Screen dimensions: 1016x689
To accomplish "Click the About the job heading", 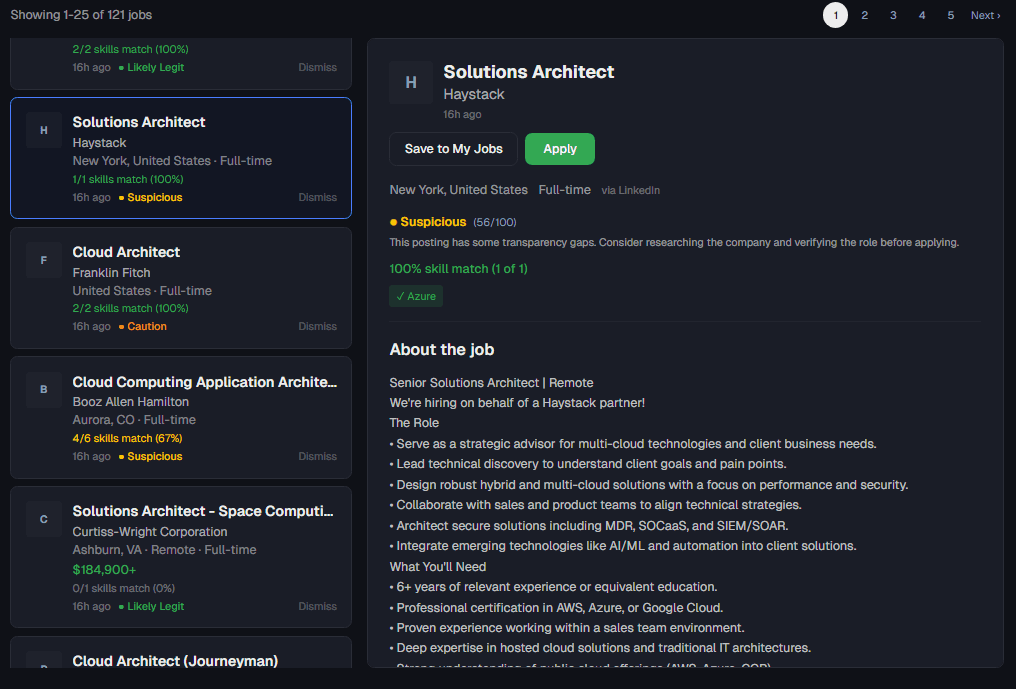I will click(442, 349).
